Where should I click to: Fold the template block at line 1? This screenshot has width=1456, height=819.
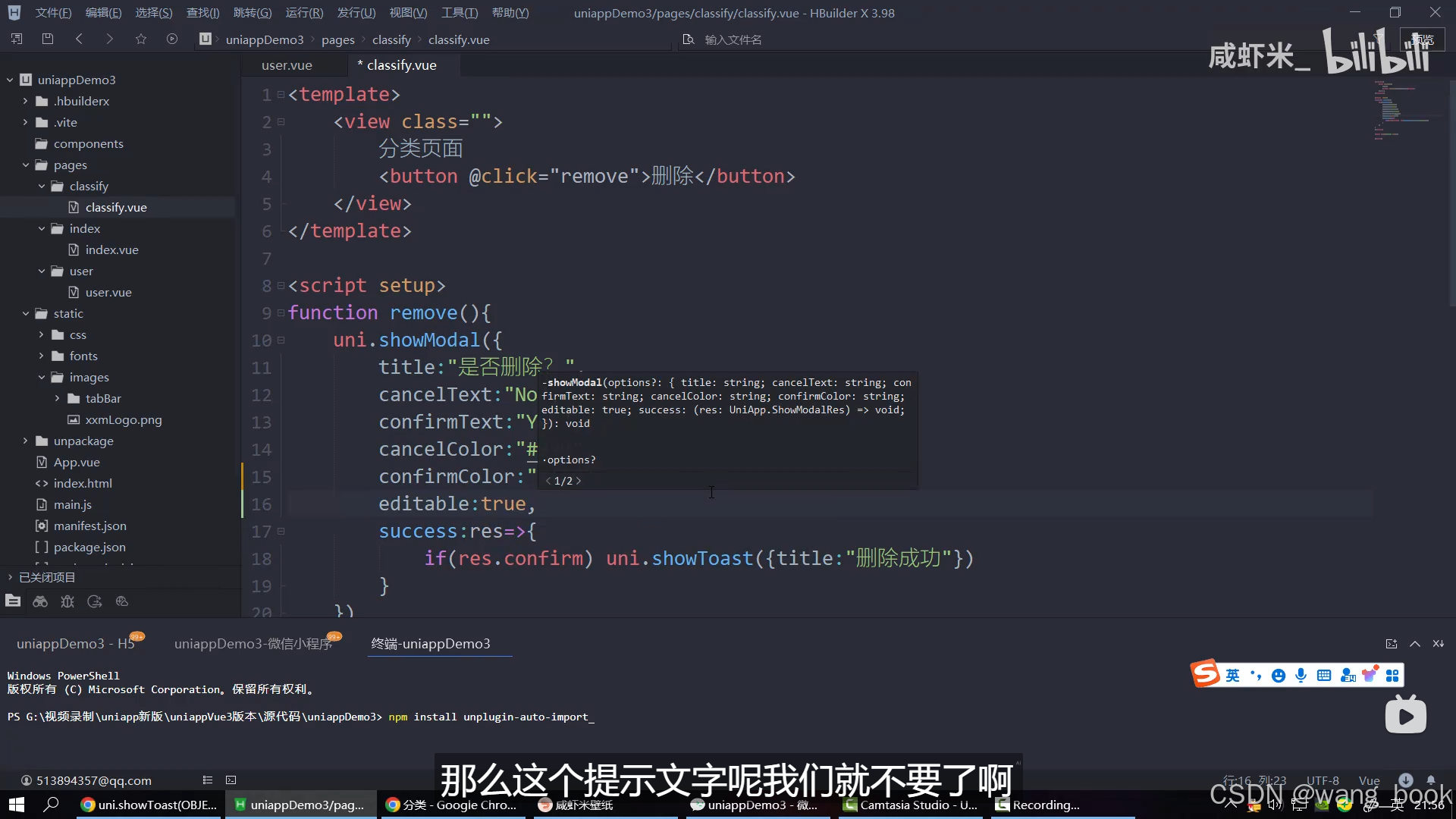tap(281, 94)
